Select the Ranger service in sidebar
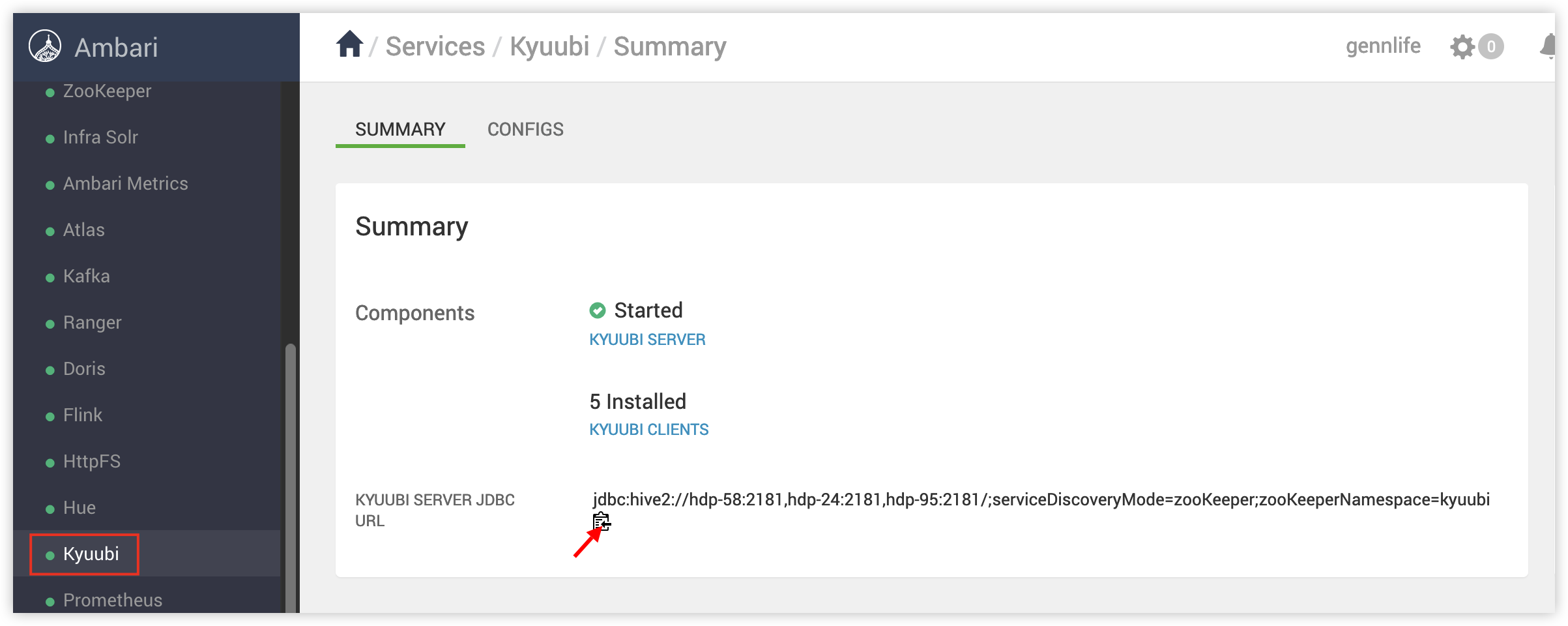Screen dimensions: 1568x626 92,323
